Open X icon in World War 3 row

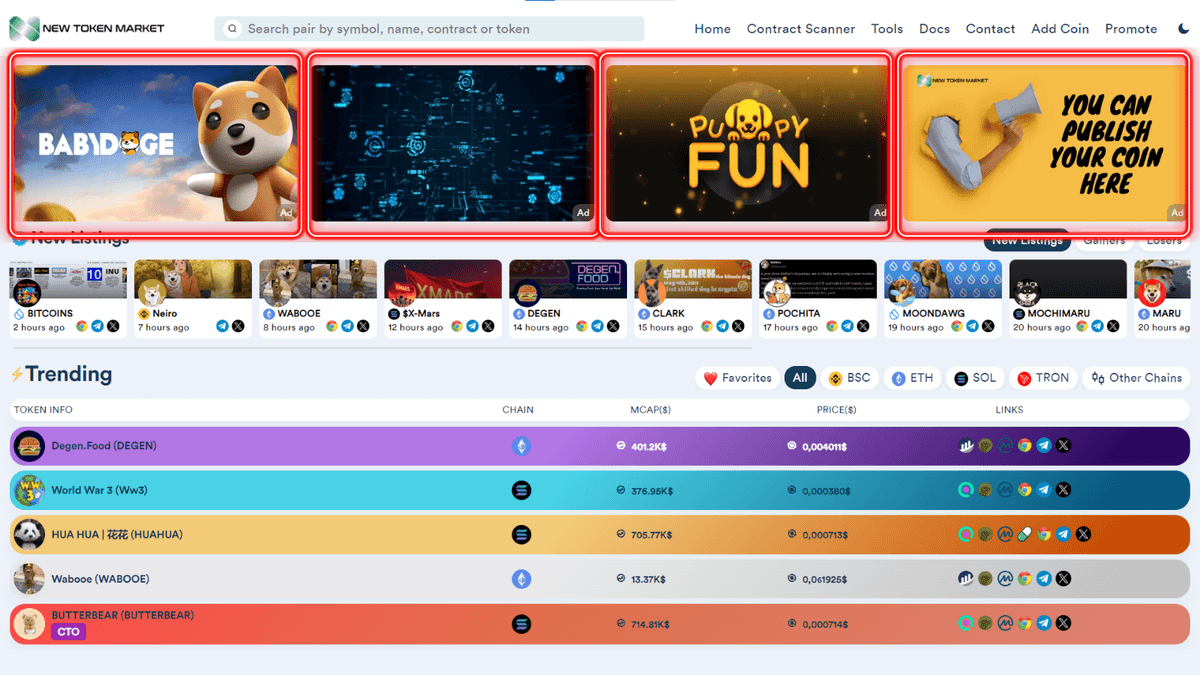[1063, 490]
